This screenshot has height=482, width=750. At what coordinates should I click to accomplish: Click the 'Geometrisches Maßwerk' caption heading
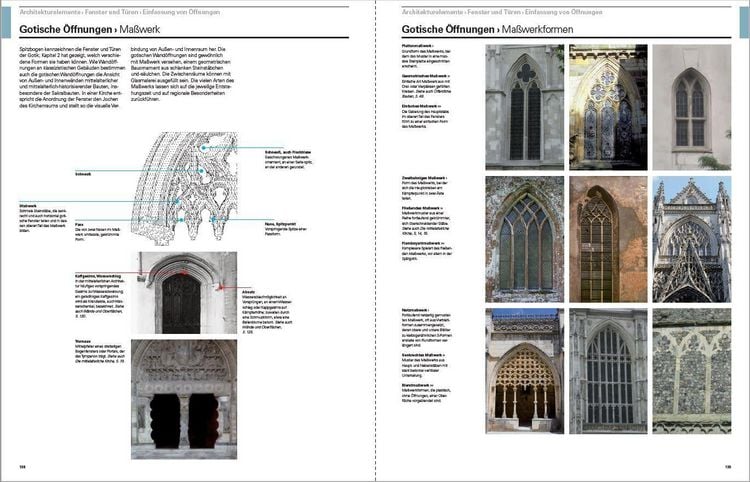coord(426,76)
